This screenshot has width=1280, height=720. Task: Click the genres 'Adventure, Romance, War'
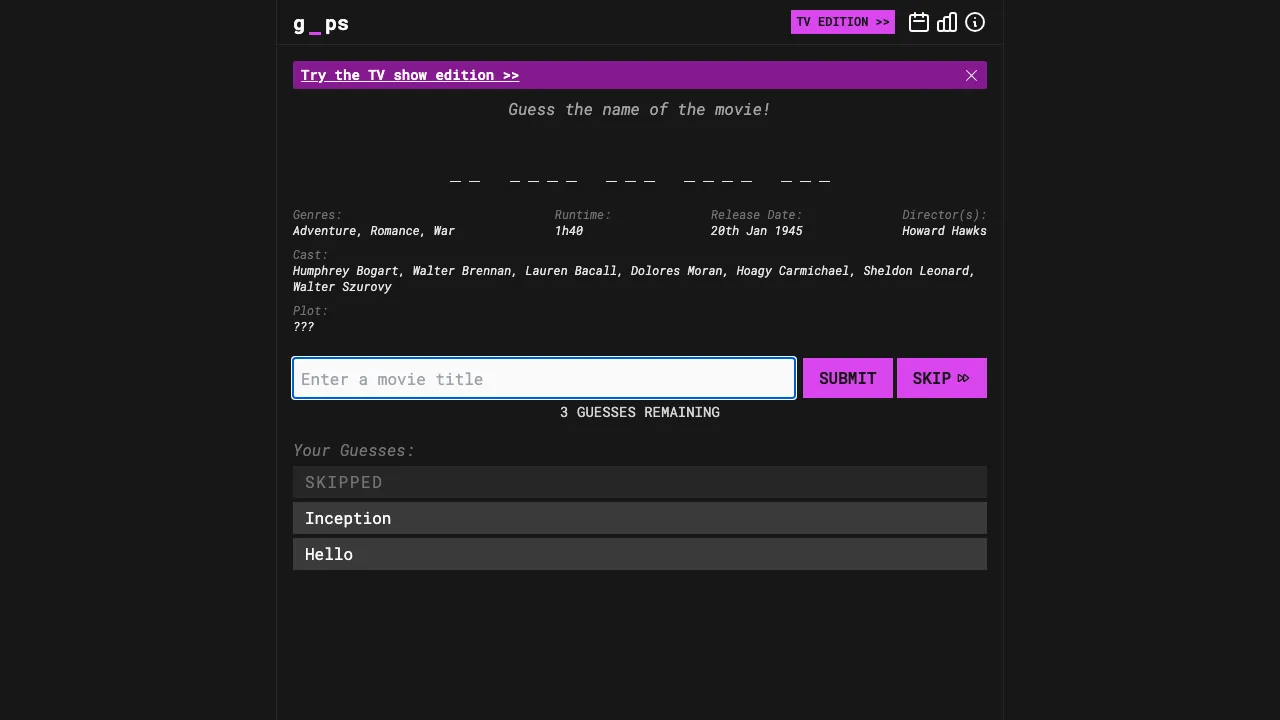click(x=374, y=231)
